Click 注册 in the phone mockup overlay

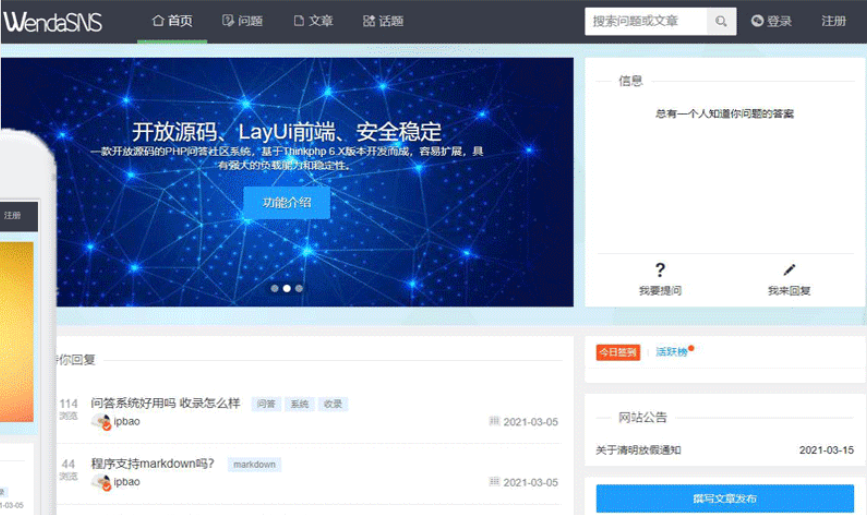point(12,216)
